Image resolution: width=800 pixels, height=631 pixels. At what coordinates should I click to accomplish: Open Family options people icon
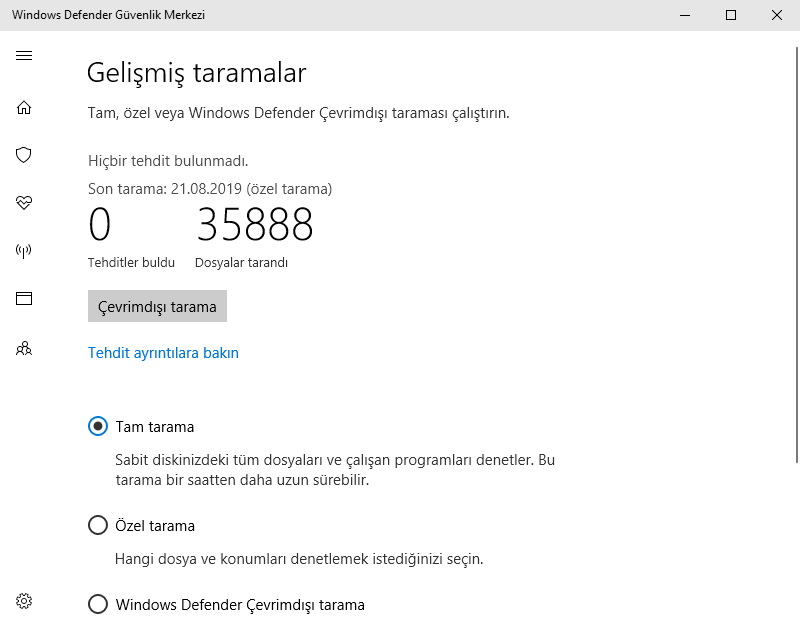pyautogui.click(x=24, y=349)
